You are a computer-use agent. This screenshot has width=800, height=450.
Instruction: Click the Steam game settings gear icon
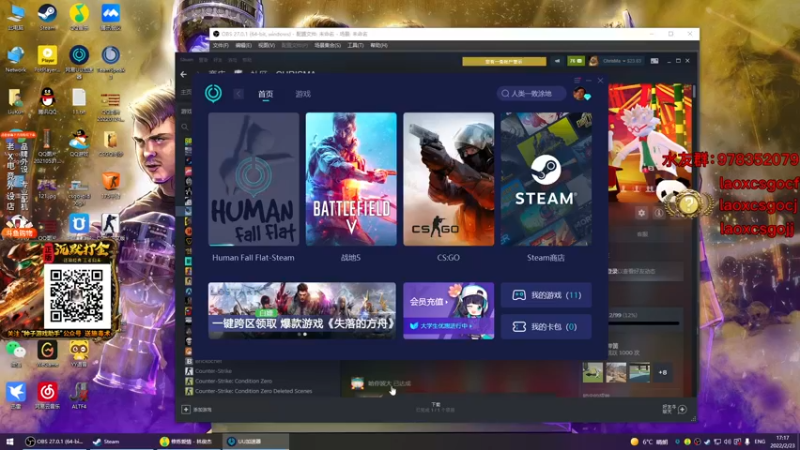[x=641, y=213]
